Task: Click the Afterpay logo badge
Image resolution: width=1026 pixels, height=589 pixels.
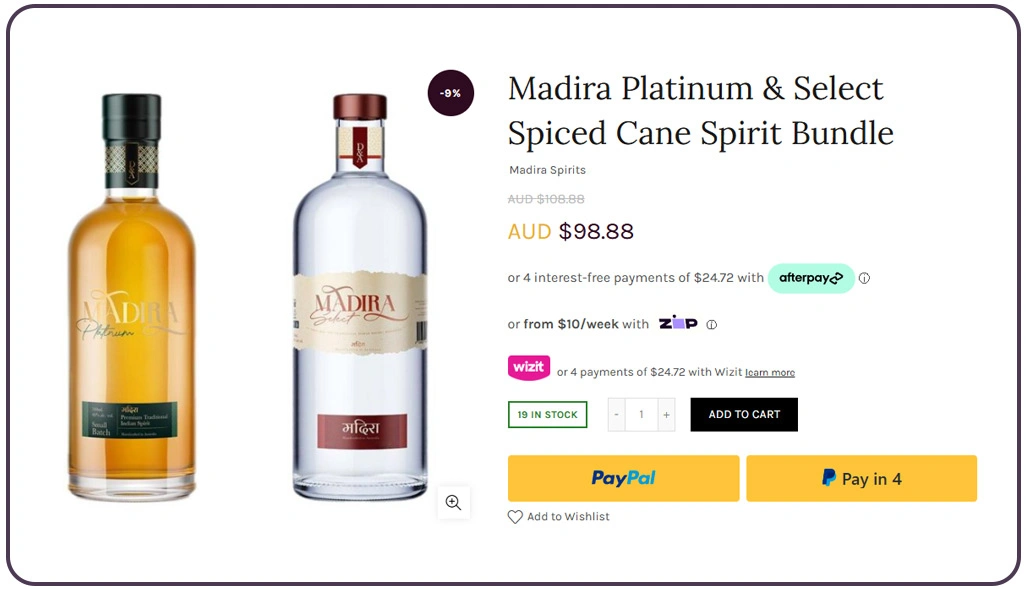Action: pos(811,278)
